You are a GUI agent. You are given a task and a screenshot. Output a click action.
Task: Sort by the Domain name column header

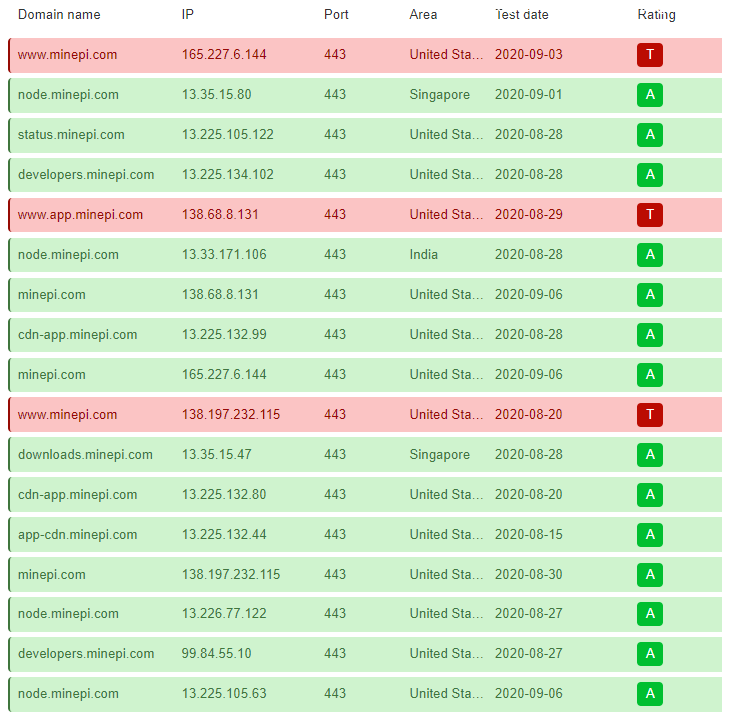[59, 15]
